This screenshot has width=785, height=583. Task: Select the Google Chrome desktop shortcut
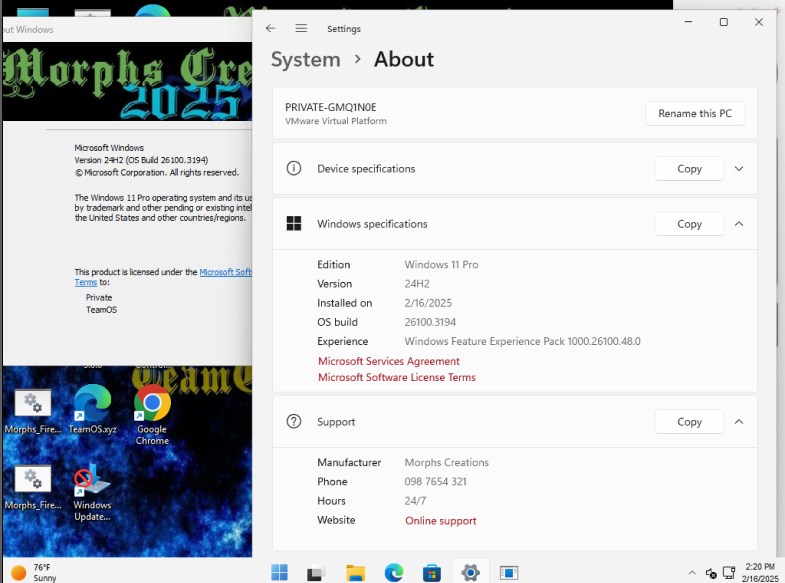[x=152, y=415]
